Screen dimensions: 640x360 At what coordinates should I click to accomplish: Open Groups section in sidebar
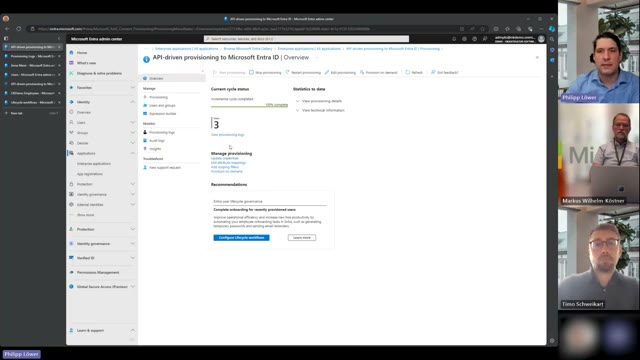(82, 133)
